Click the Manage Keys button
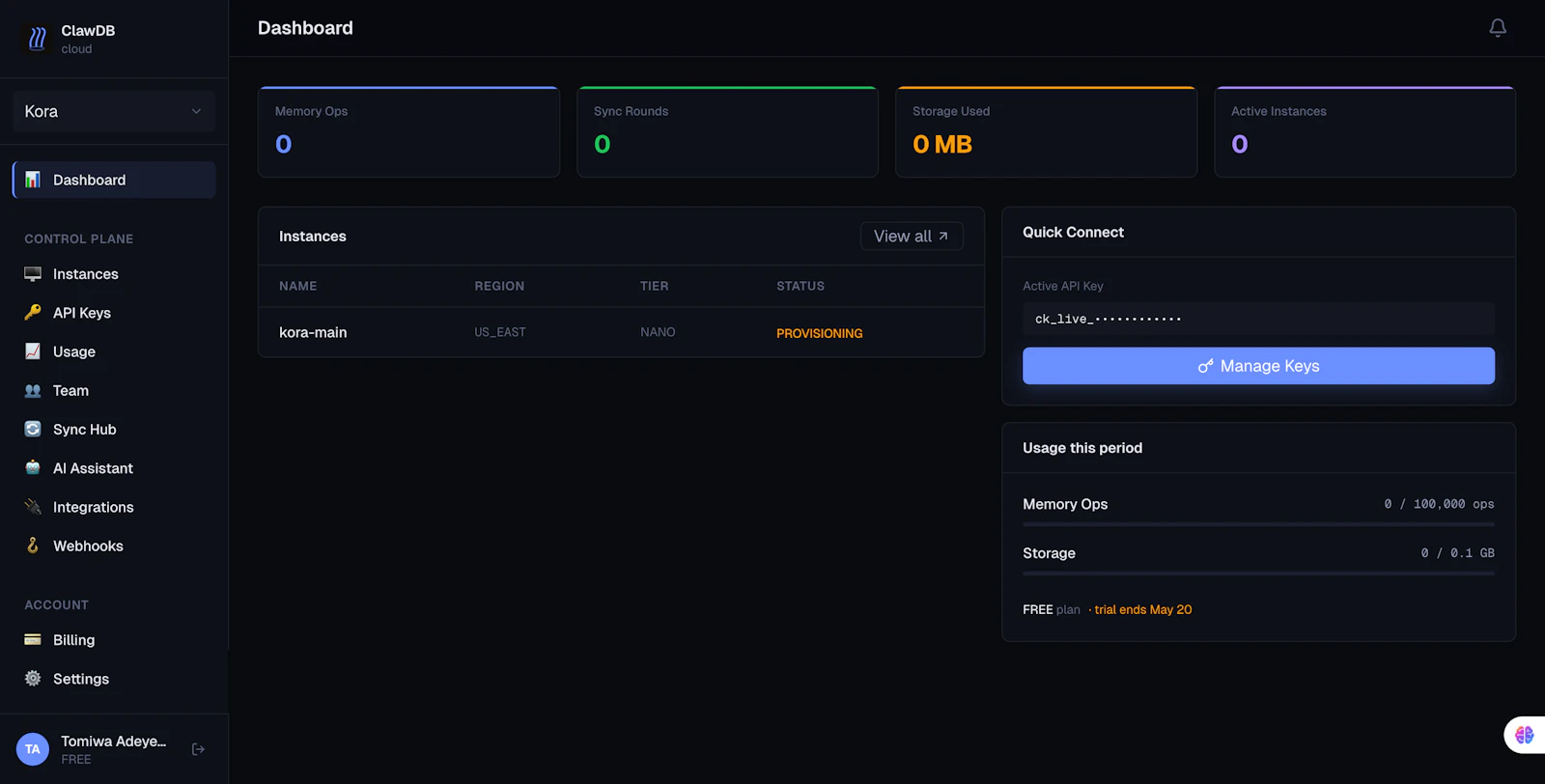The width and height of the screenshot is (1545, 784). pos(1258,366)
